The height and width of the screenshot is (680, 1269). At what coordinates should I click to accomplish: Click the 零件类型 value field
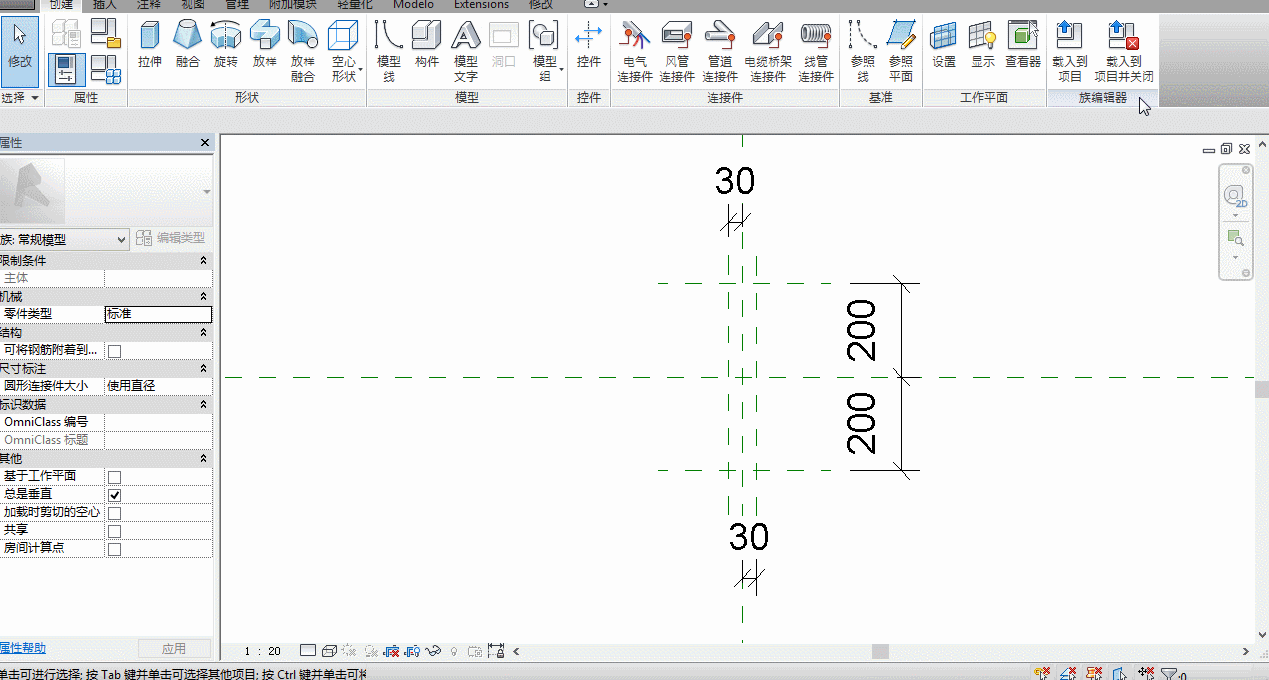pos(158,314)
